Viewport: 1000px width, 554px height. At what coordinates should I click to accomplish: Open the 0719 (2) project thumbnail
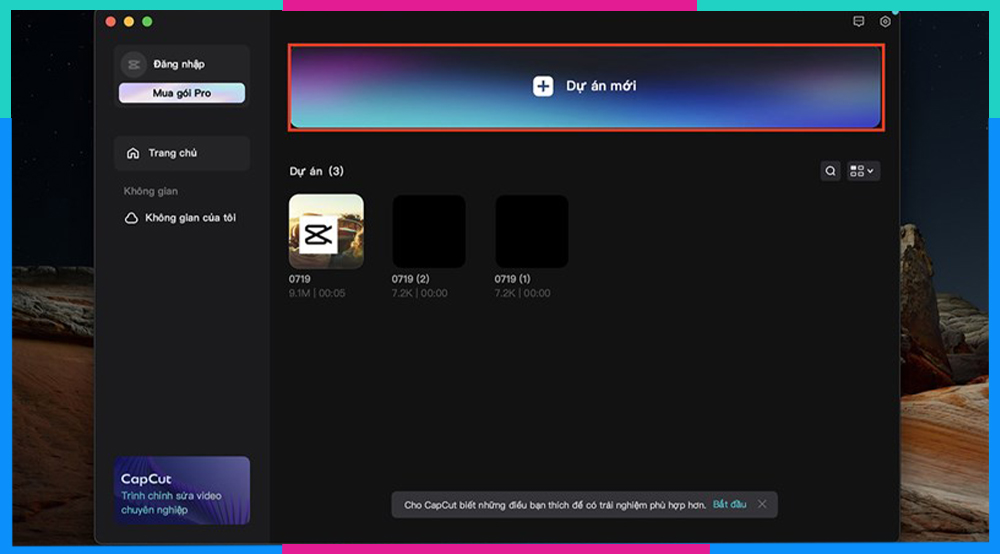point(428,231)
